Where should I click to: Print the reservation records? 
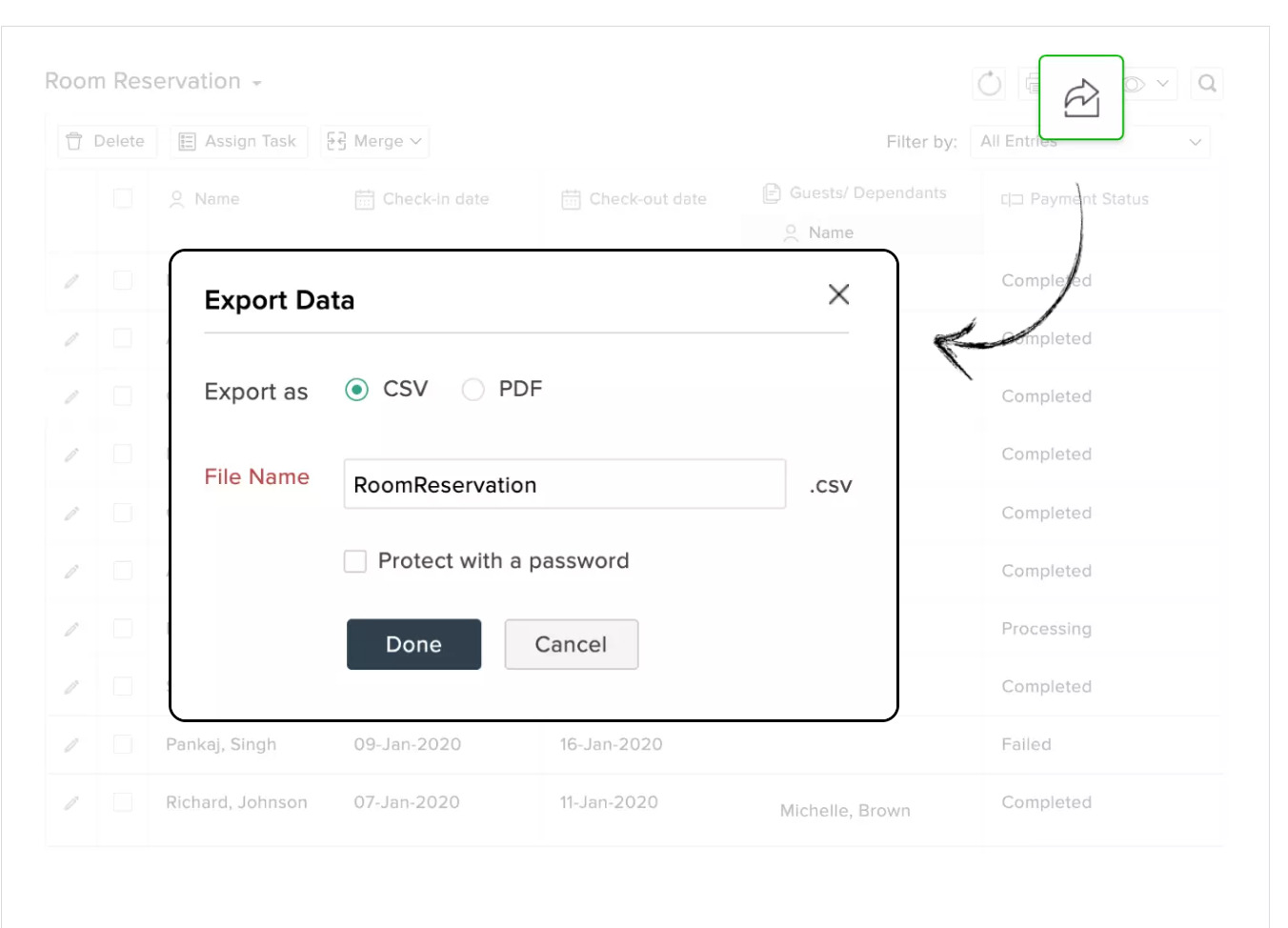tap(1034, 84)
